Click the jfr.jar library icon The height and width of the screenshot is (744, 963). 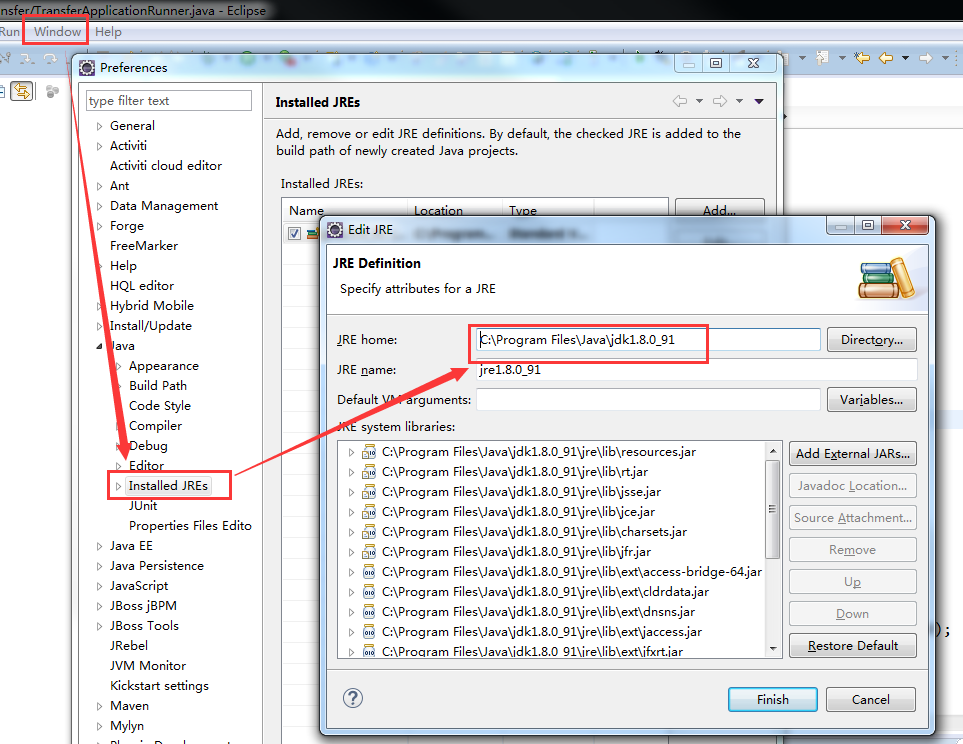368,552
